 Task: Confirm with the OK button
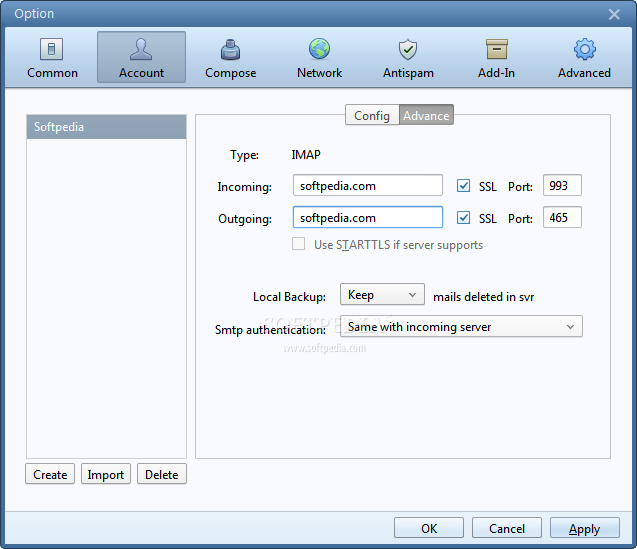[x=429, y=528]
